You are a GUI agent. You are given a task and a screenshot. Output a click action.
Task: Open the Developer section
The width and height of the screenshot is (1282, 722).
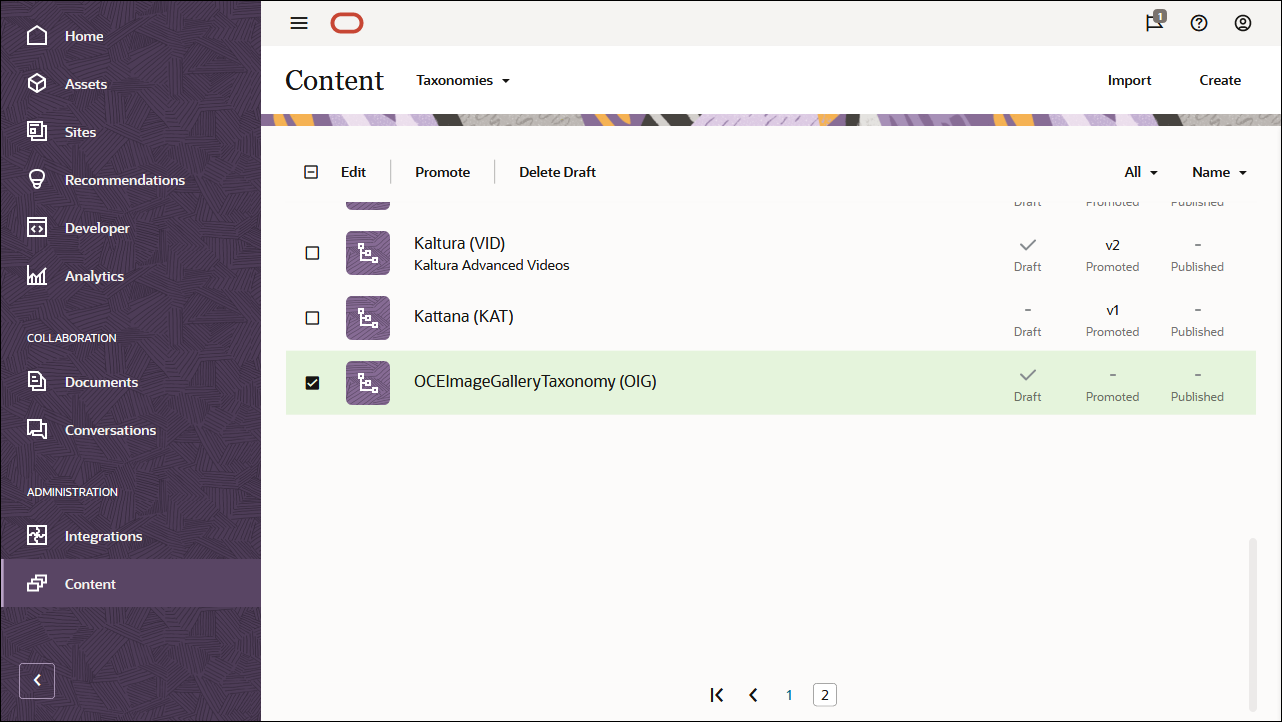[x=97, y=227]
